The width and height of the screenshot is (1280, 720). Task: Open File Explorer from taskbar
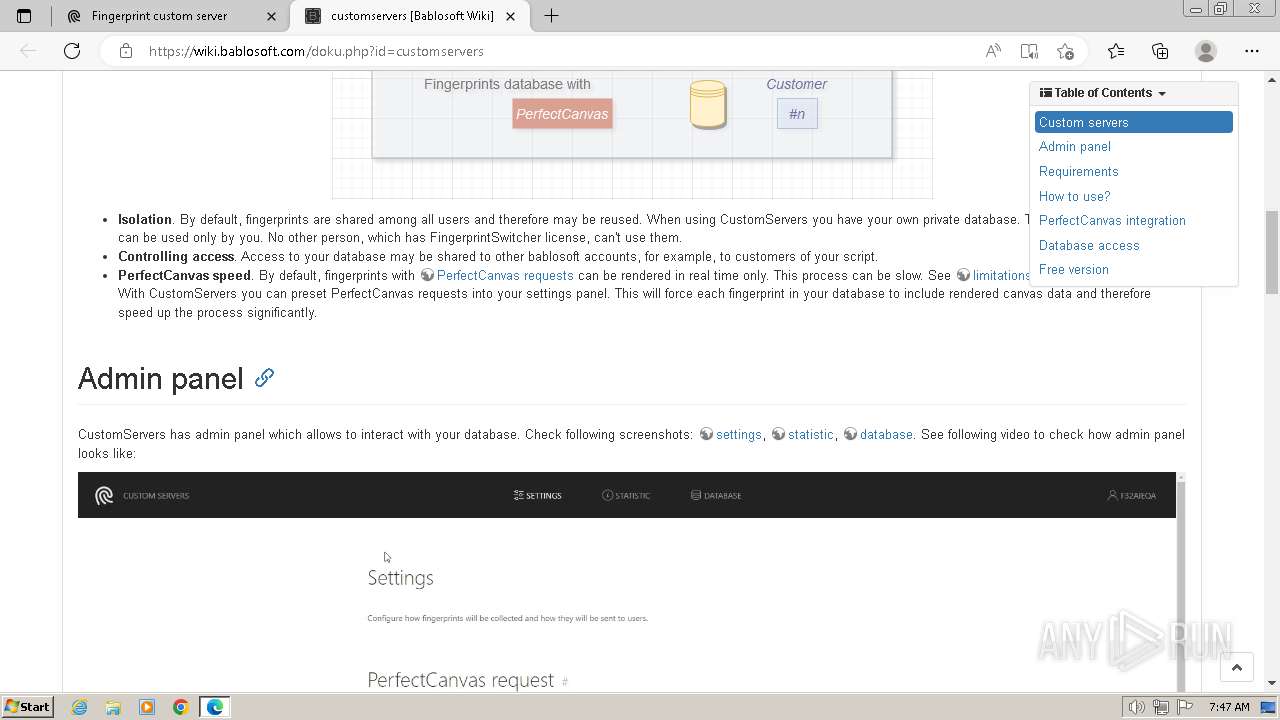tap(113, 707)
